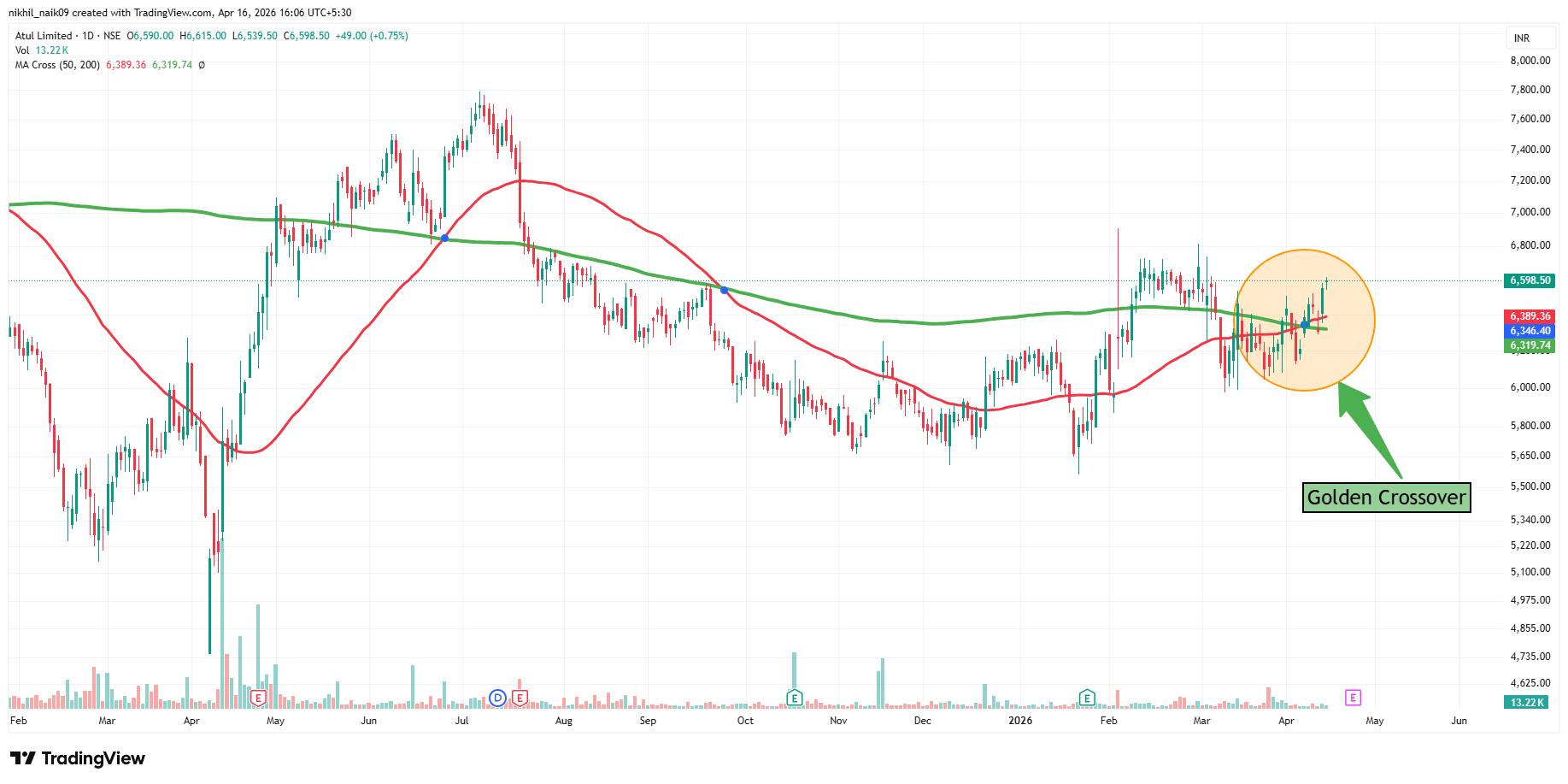Screen dimensions: 1568x784
Task: Click the blue dividend D marker
Action: click(497, 698)
